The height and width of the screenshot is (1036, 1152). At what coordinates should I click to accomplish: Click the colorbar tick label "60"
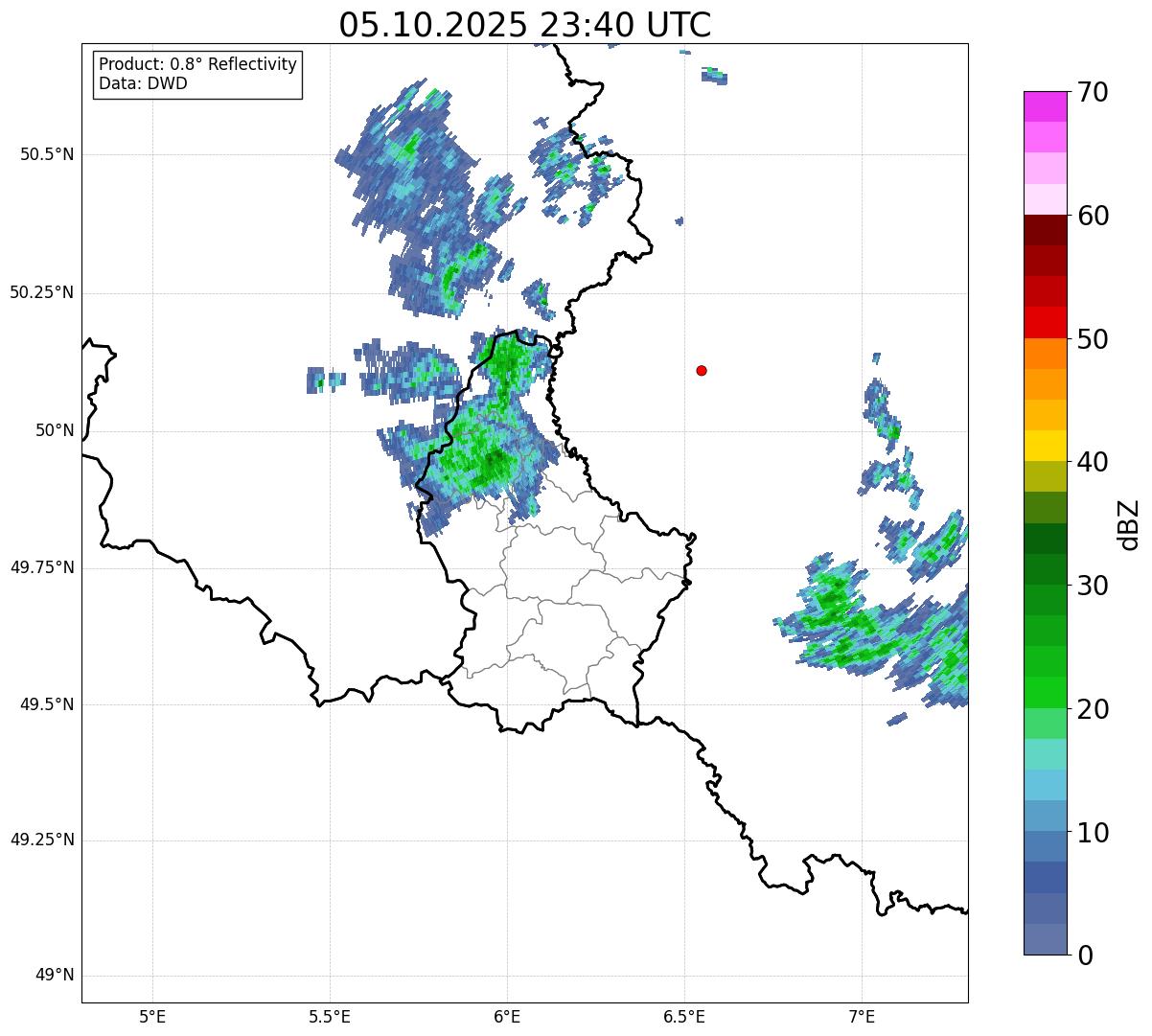(x=1093, y=216)
